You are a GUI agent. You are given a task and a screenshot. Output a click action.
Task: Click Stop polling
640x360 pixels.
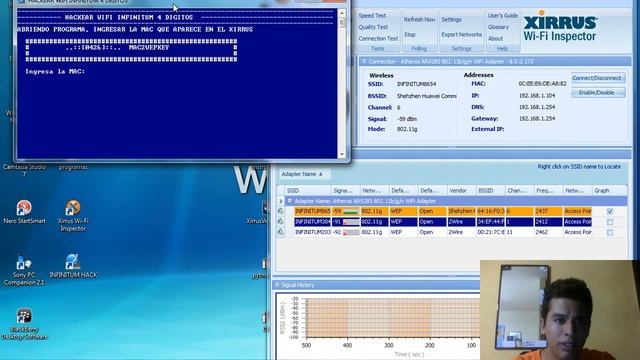[x=409, y=35]
